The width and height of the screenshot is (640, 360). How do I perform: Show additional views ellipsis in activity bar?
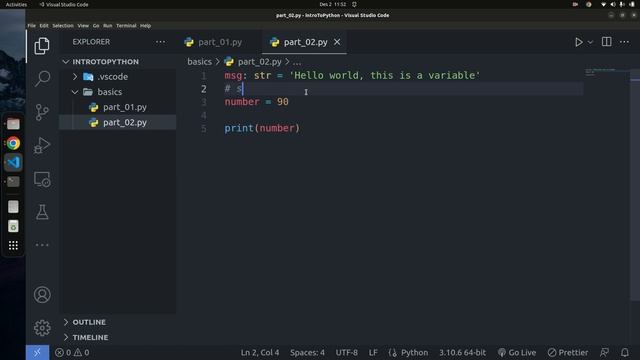(x=42, y=245)
